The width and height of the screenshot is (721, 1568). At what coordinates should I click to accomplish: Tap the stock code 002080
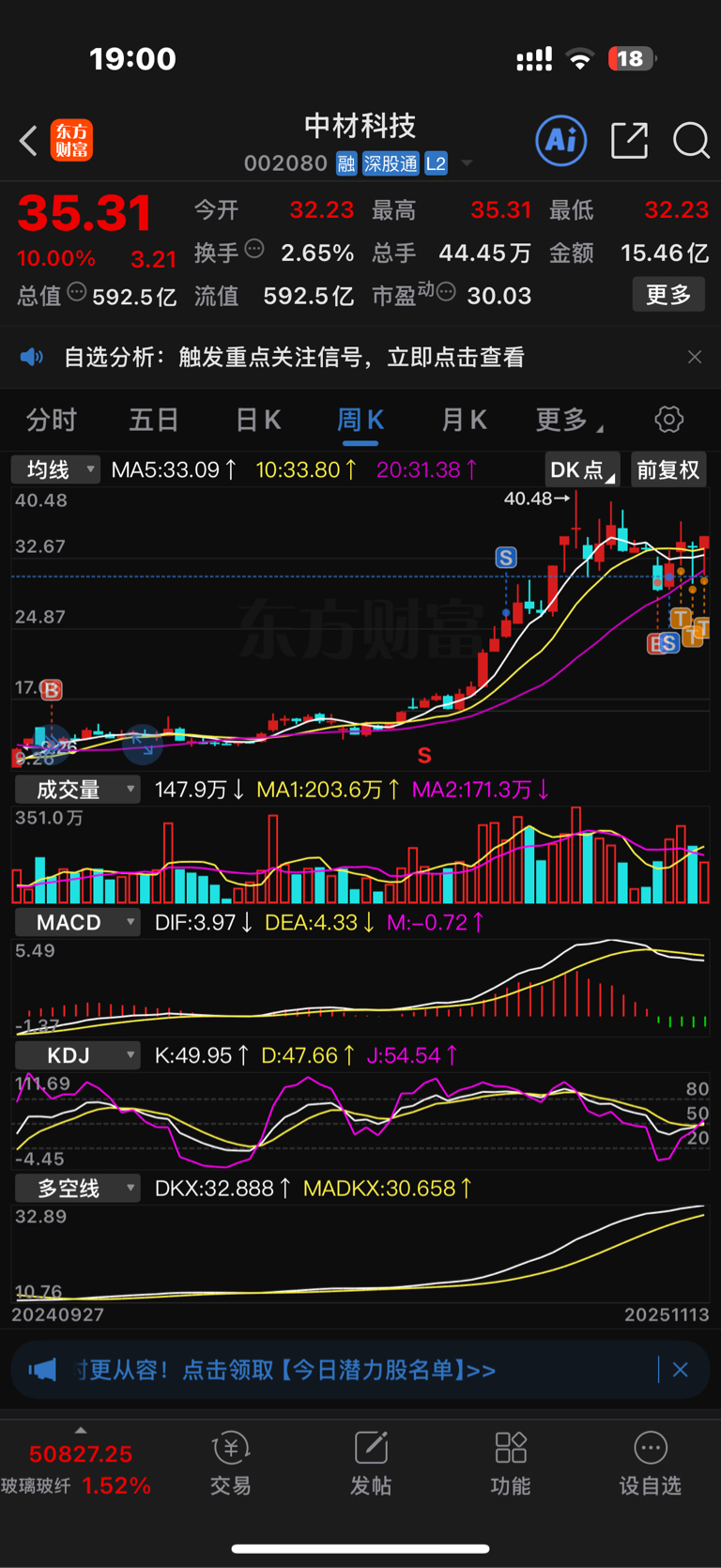tap(285, 163)
